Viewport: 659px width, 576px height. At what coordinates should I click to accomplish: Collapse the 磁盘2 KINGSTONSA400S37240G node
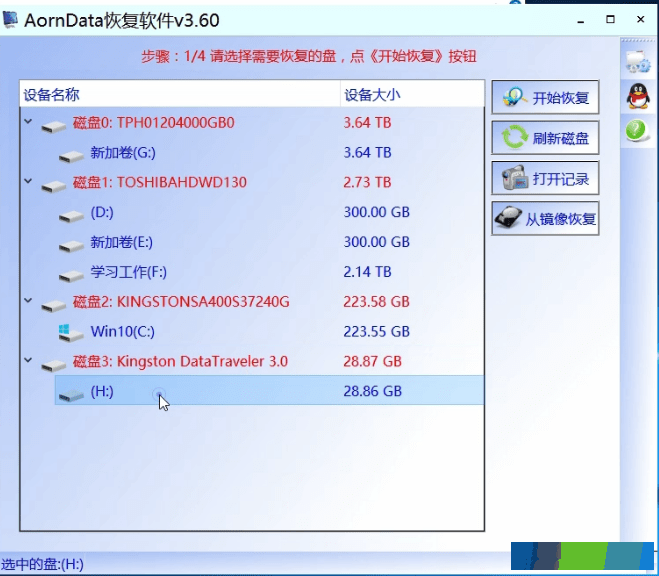tap(28, 301)
